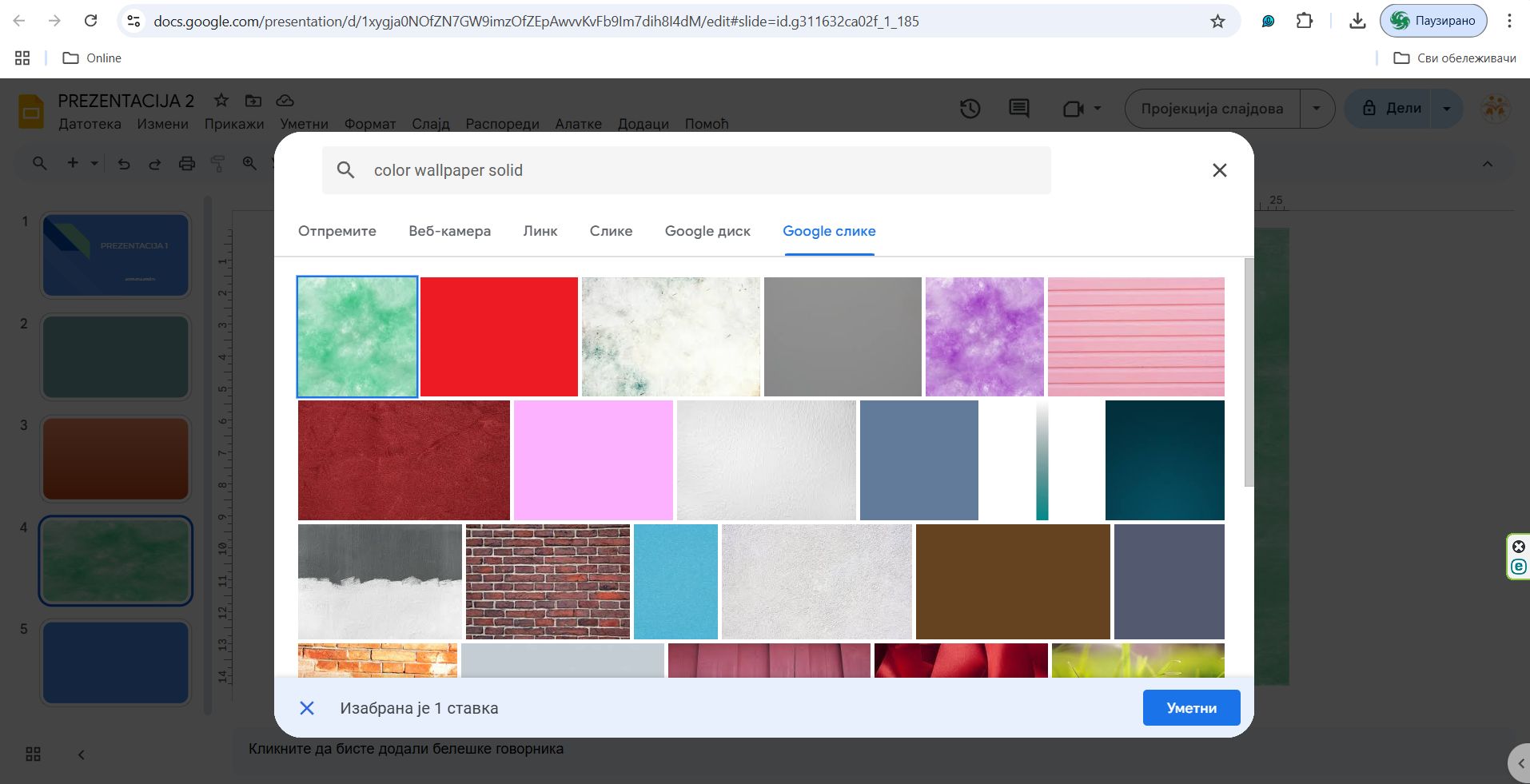Bookmark page with the star icon
Screen dimensions: 1530x784
(1217, 22)
